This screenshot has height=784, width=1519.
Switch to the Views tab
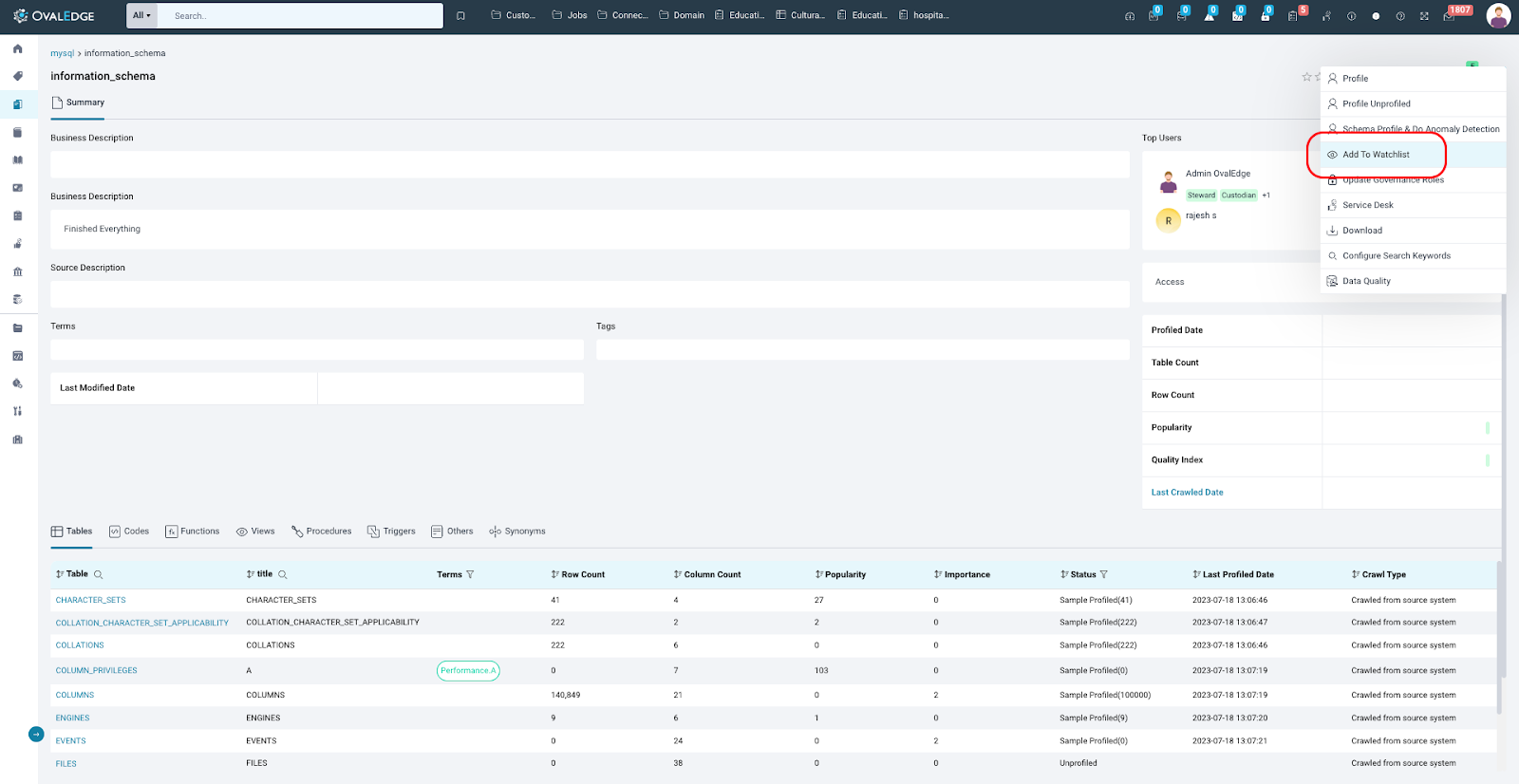click(255, 532)
